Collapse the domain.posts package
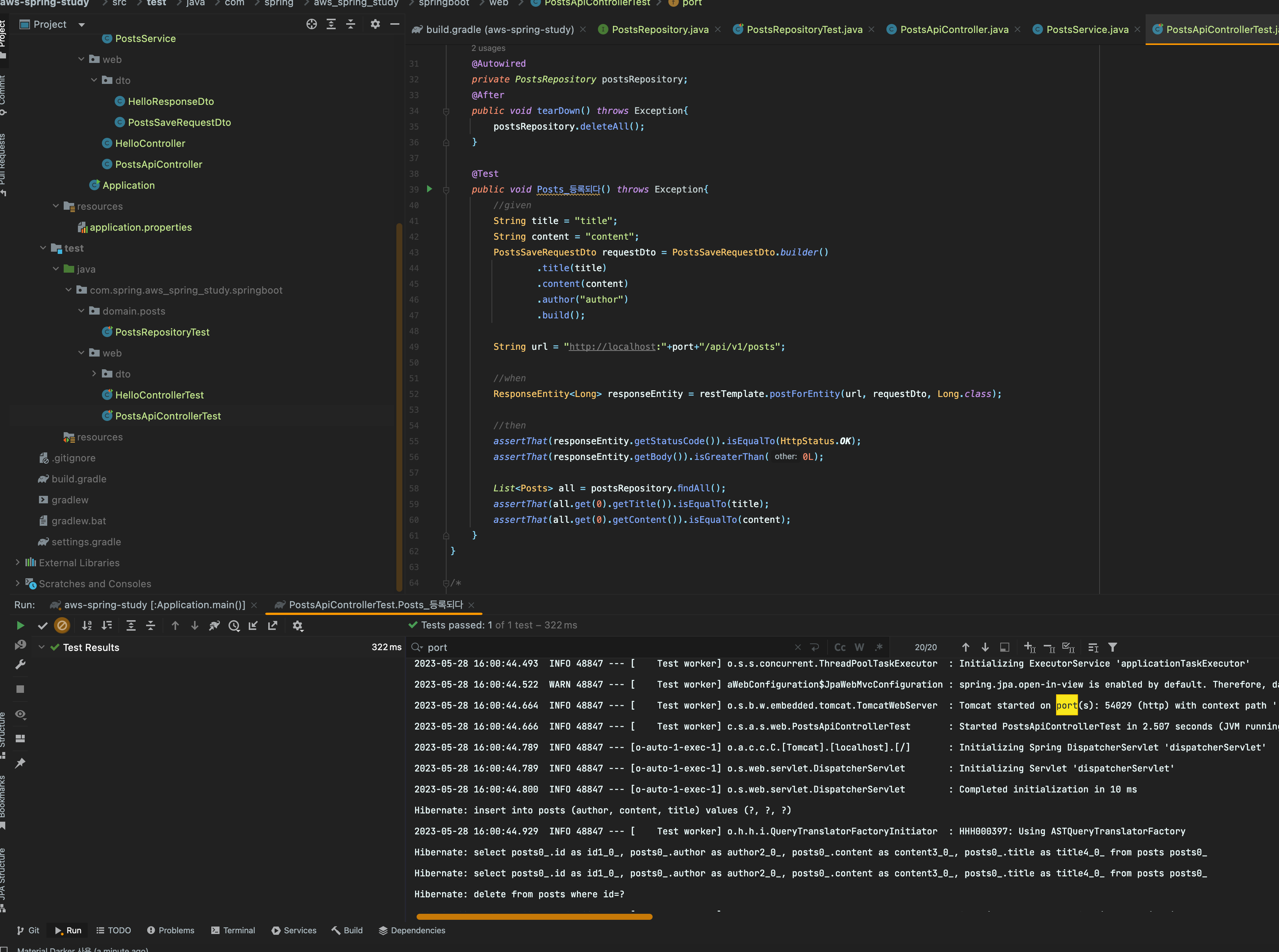 tap(81, 310)
